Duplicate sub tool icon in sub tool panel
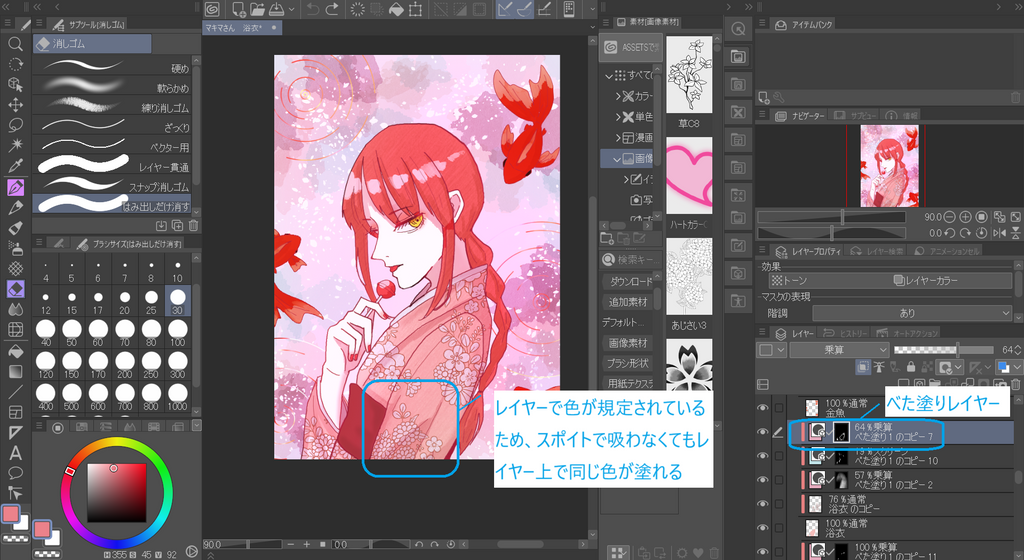The width and height of the screenshot is (1024, 560). coord(177,226)
